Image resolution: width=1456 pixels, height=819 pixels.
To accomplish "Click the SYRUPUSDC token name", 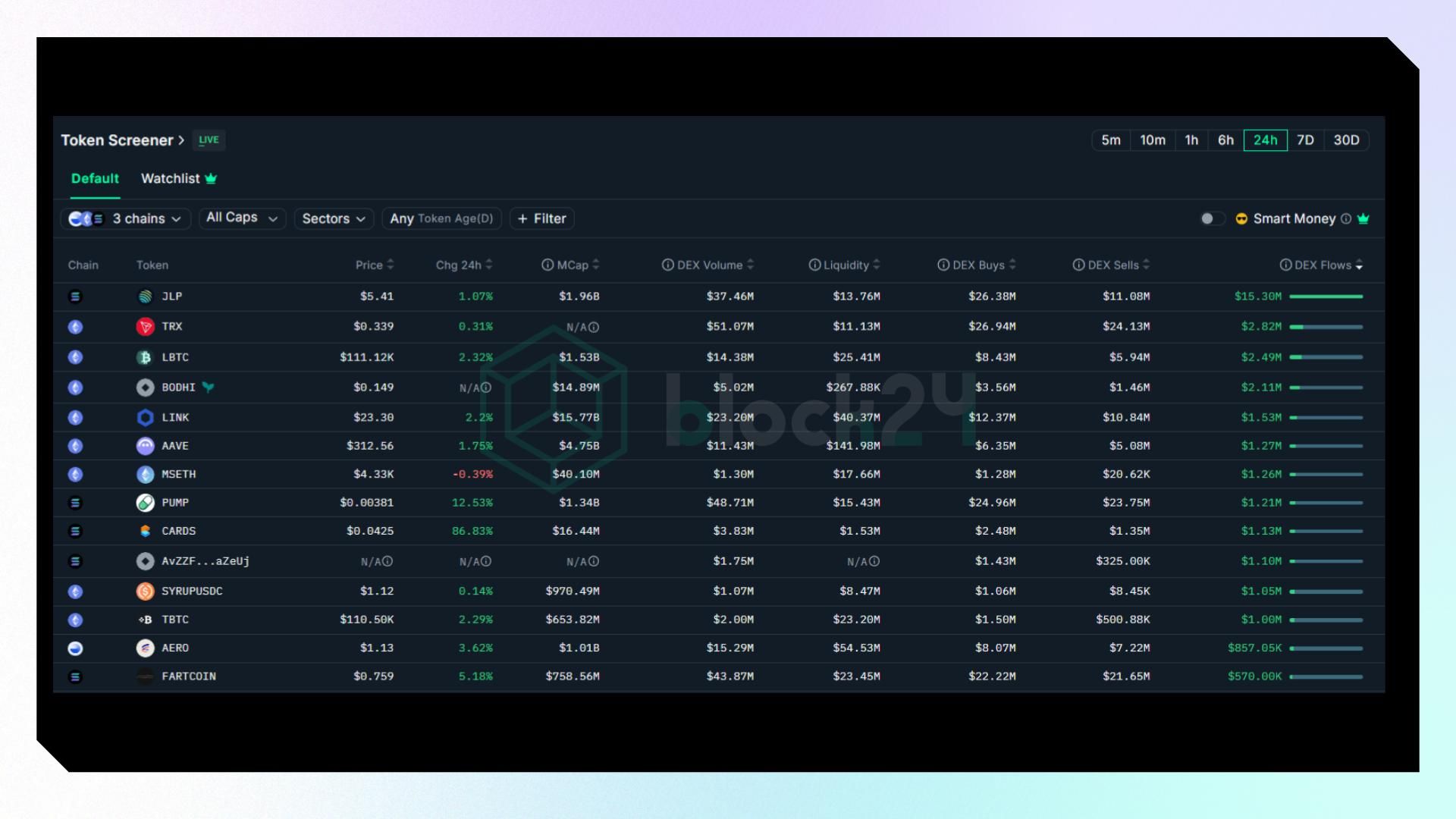I will [192, 591].
